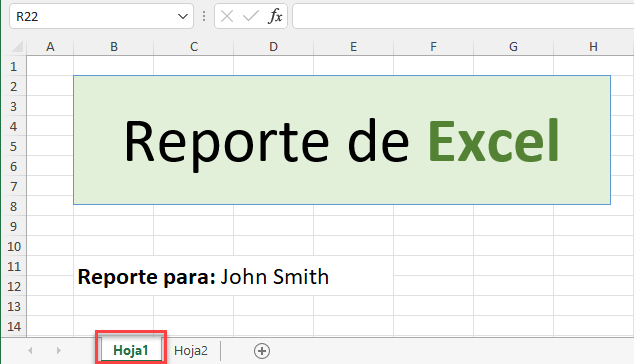The image size is (634, 364).
Task: Select row 7 header
Action: click(x=14, y=186)
